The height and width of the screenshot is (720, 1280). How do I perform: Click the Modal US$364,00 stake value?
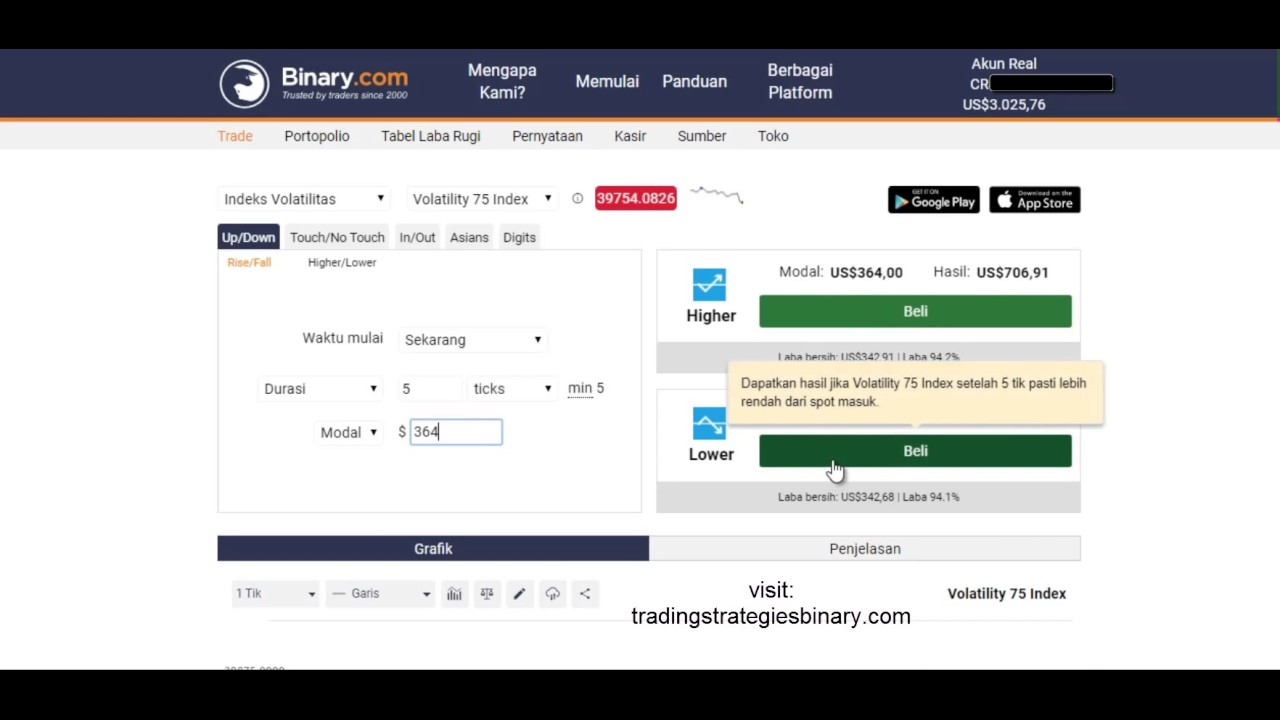866,272
